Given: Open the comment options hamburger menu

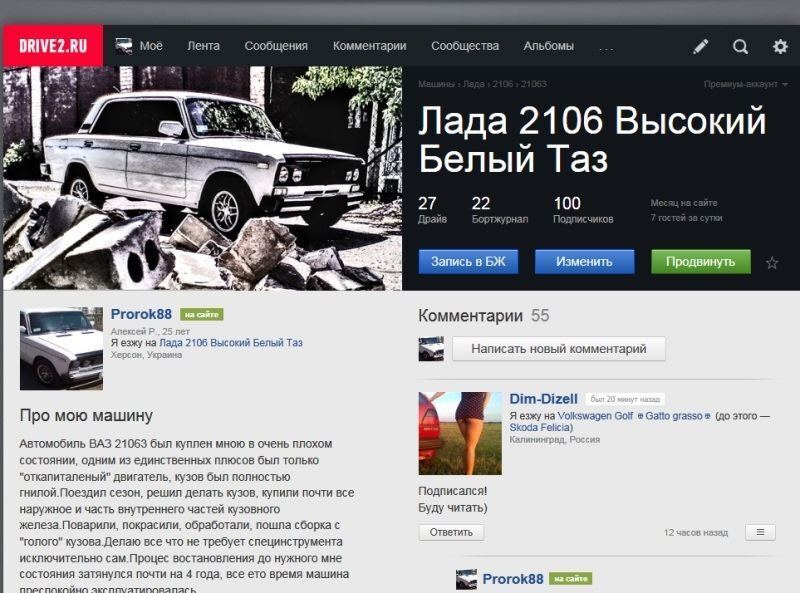Looking at the screenshot, I should pos(760,532).
